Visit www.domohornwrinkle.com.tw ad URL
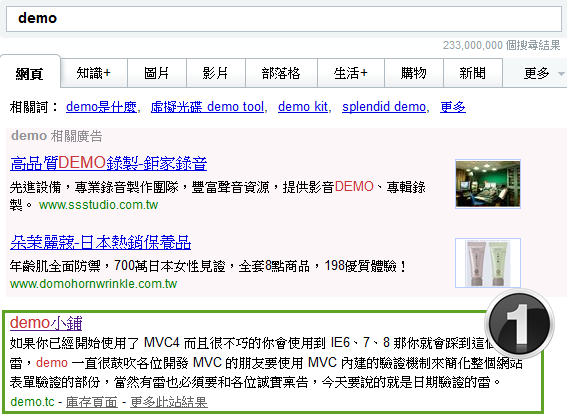This screenshot has height=416, width=567. point(94,284)
